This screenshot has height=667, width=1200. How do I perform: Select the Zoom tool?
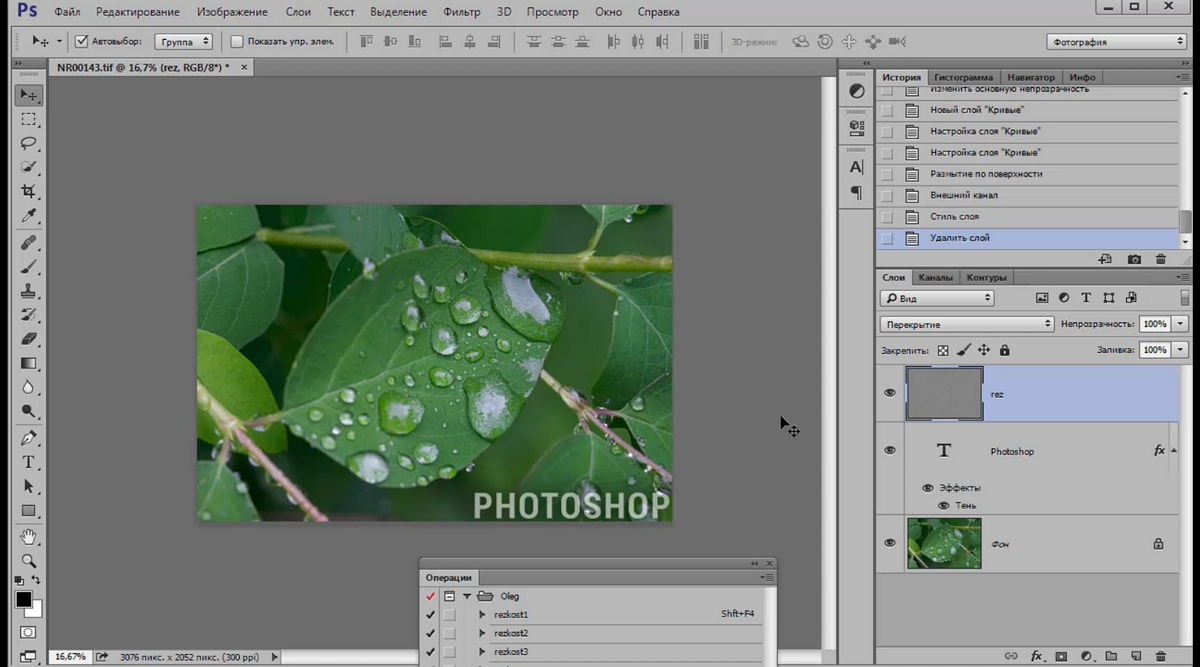coord(28,561)
